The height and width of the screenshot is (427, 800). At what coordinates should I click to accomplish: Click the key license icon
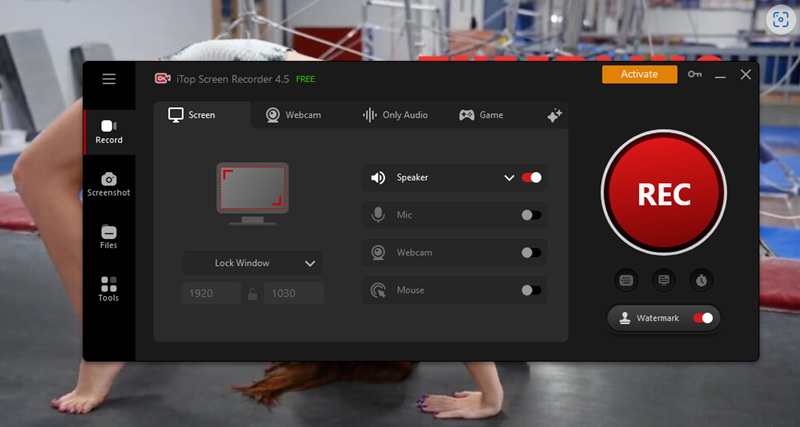694,74
